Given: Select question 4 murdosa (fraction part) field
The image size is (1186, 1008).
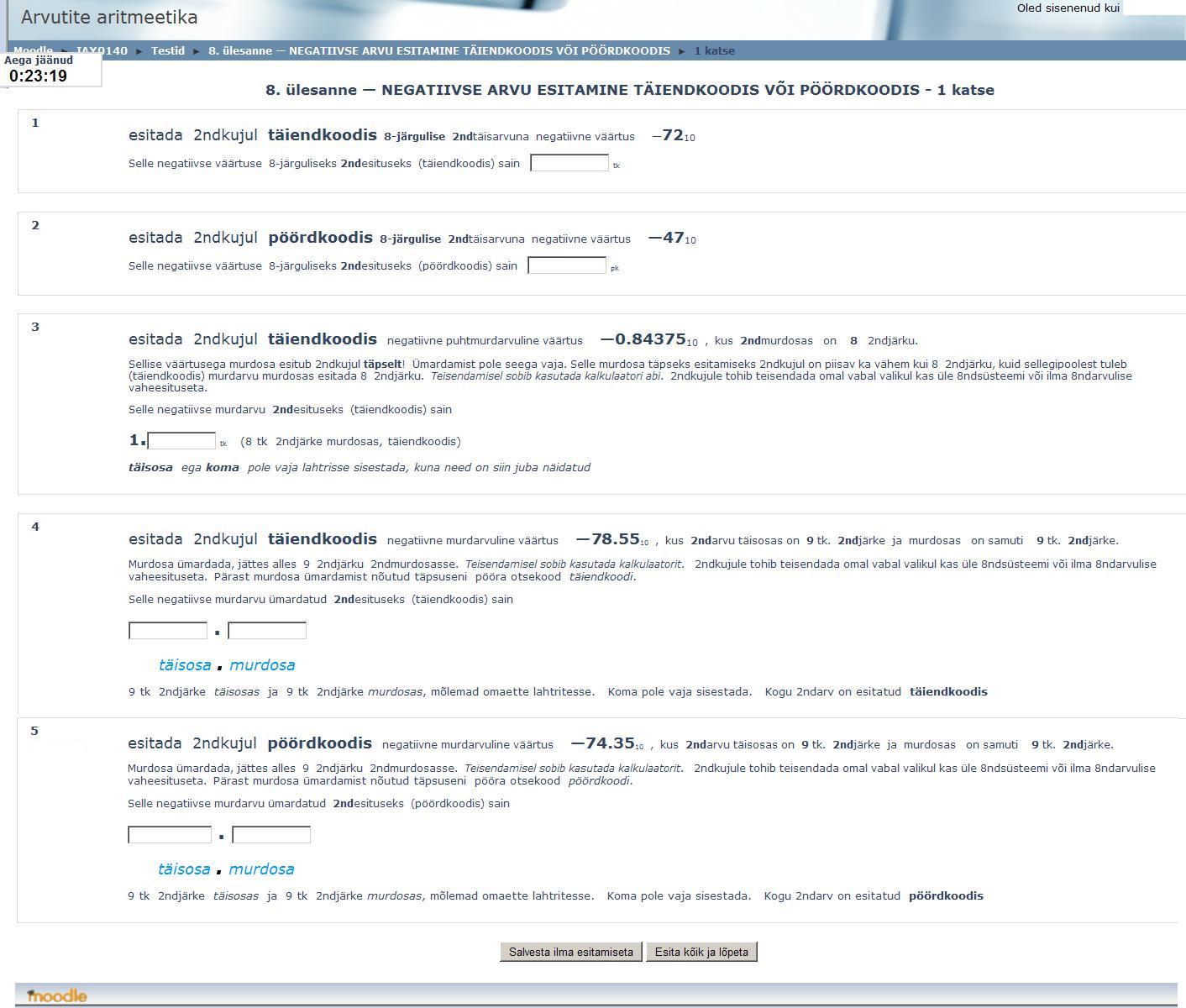Looking at the screenshot, I should (267, 631).
